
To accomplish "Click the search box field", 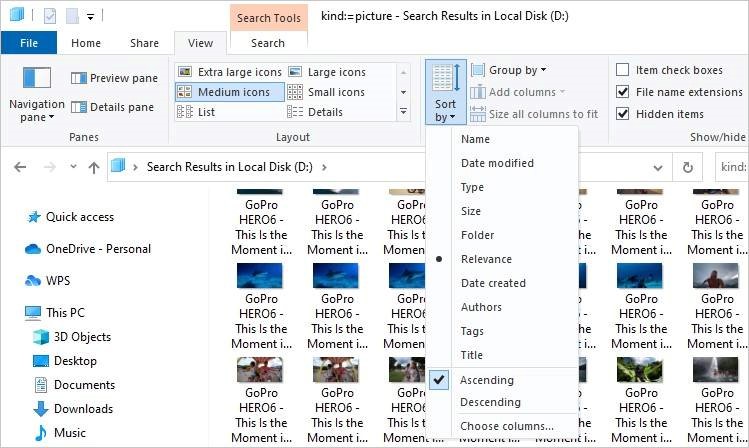I will (732, 167).
